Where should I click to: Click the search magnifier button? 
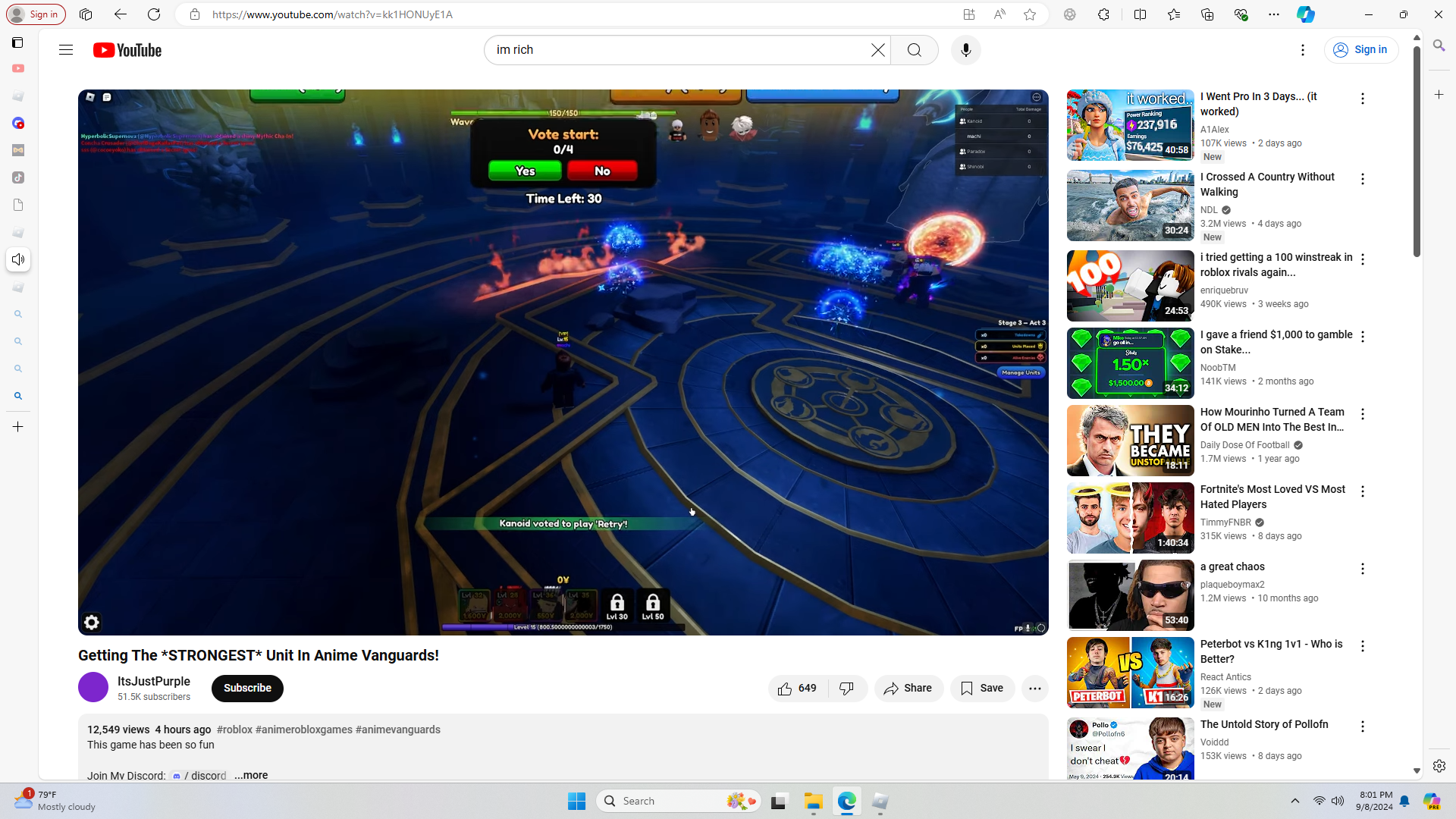(914, 50)
